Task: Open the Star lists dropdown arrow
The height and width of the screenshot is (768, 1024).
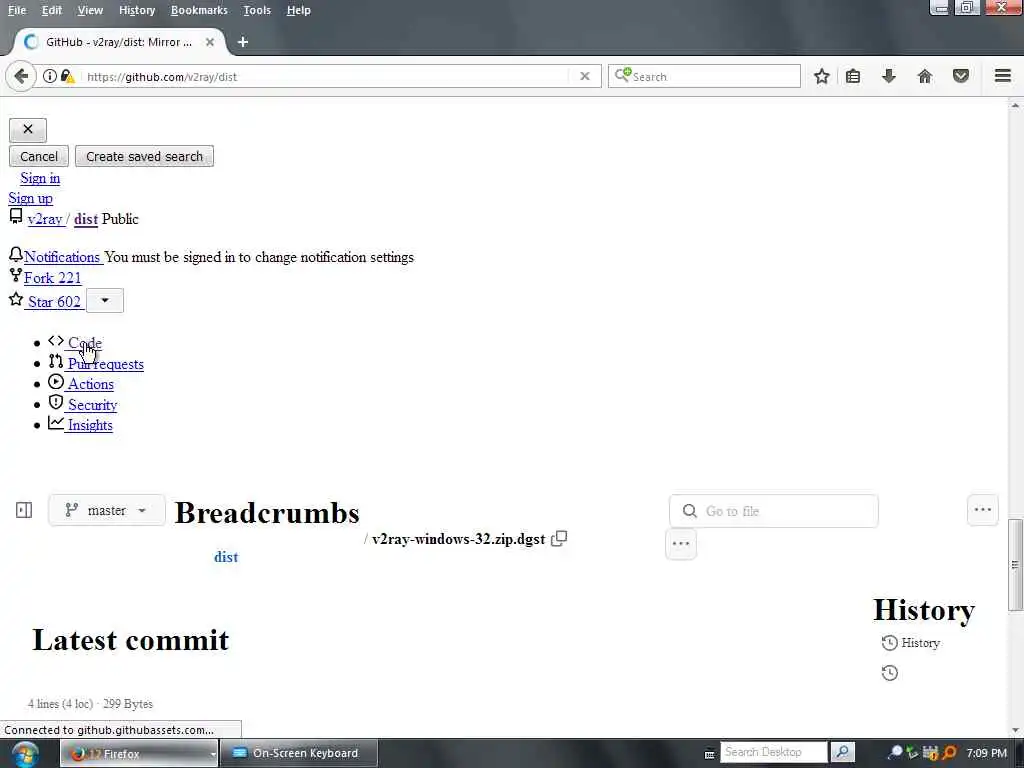Action: pyautogui.click(x=104, y=300)
